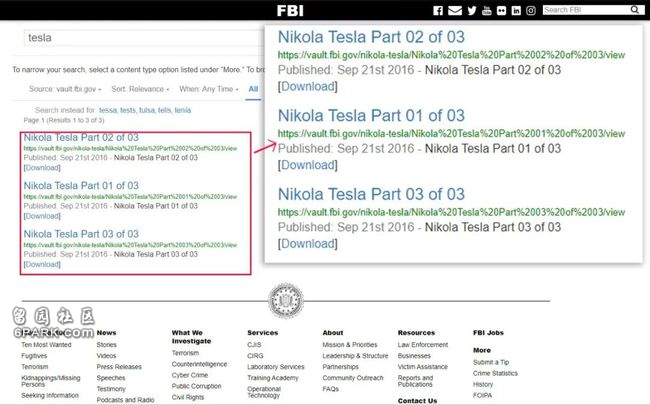Open Public Corruption footer link

[x=196, y=386]
